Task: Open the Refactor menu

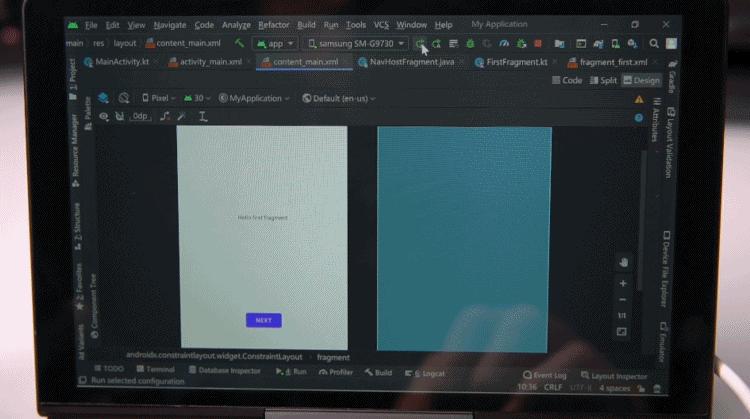Action: click(x=274, y=24)
